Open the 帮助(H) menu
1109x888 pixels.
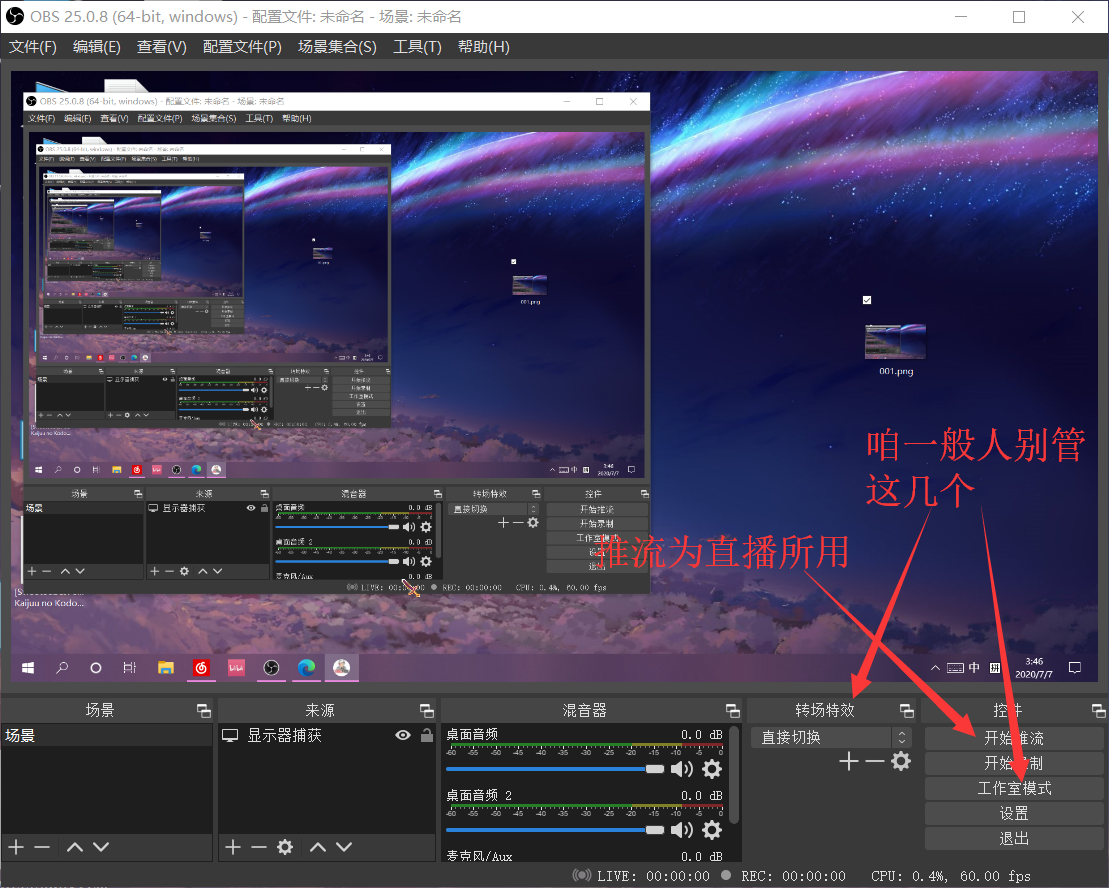484,47
